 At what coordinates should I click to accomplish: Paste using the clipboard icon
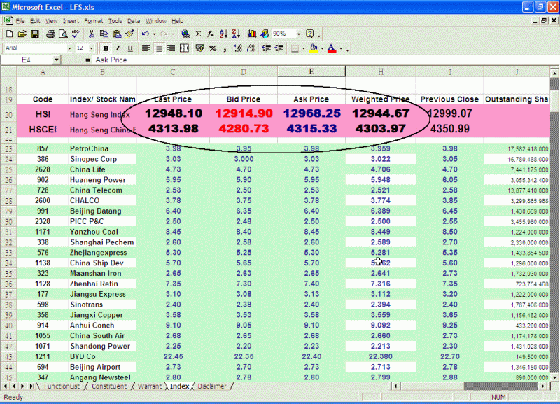coord(117,34)
